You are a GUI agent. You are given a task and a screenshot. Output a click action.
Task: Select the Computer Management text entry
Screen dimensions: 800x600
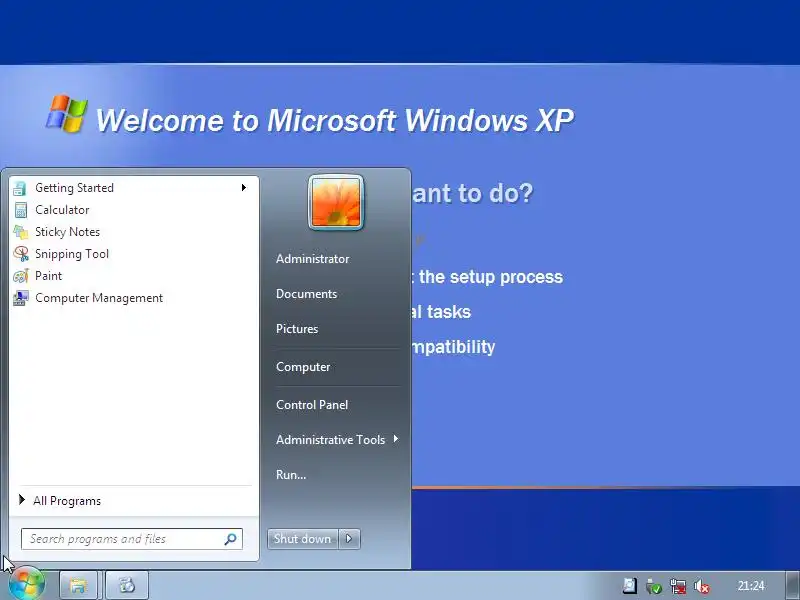(99, 298)
